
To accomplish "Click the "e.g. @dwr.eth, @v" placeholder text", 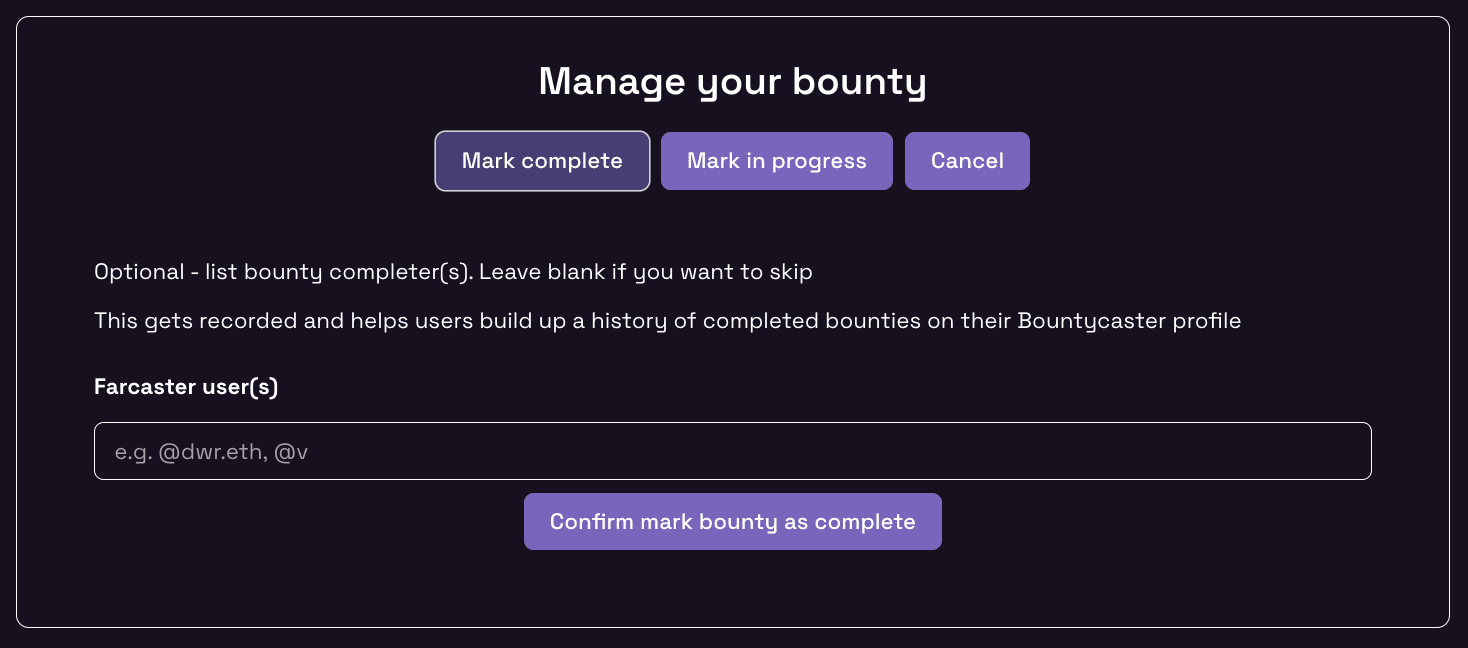I will pos(211,452).
